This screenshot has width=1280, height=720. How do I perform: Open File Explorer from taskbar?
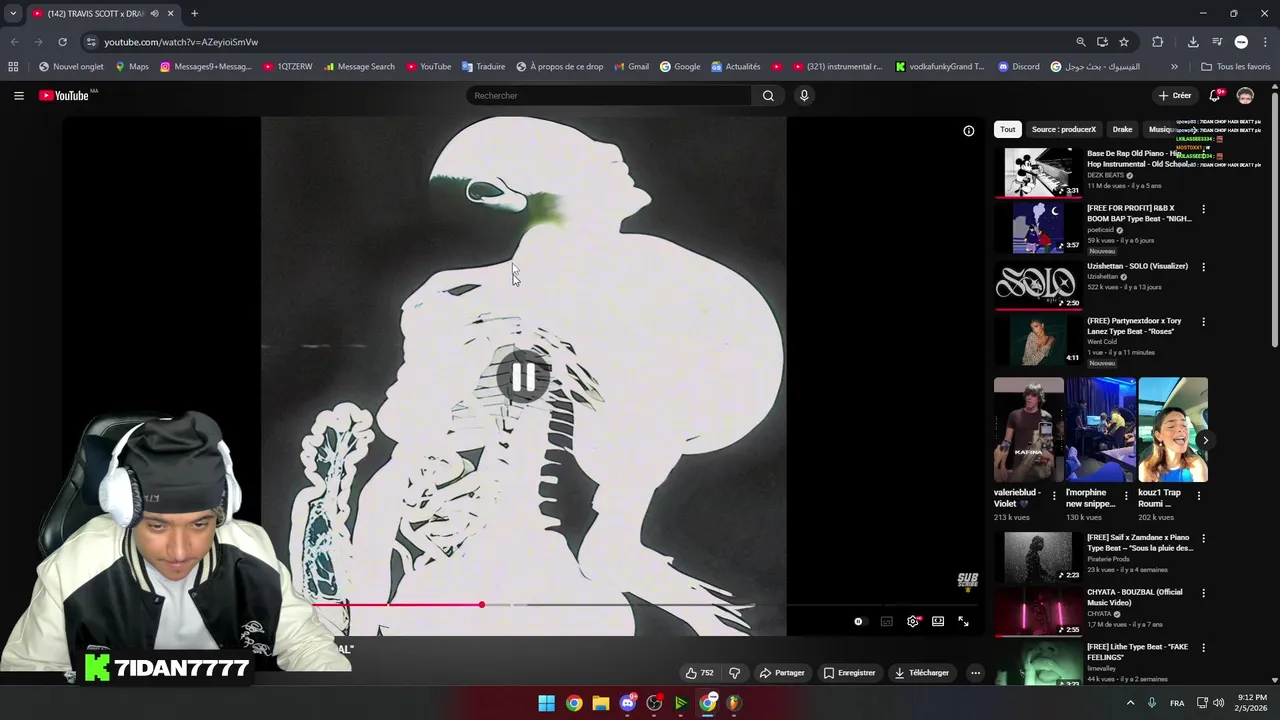point(600,703)
